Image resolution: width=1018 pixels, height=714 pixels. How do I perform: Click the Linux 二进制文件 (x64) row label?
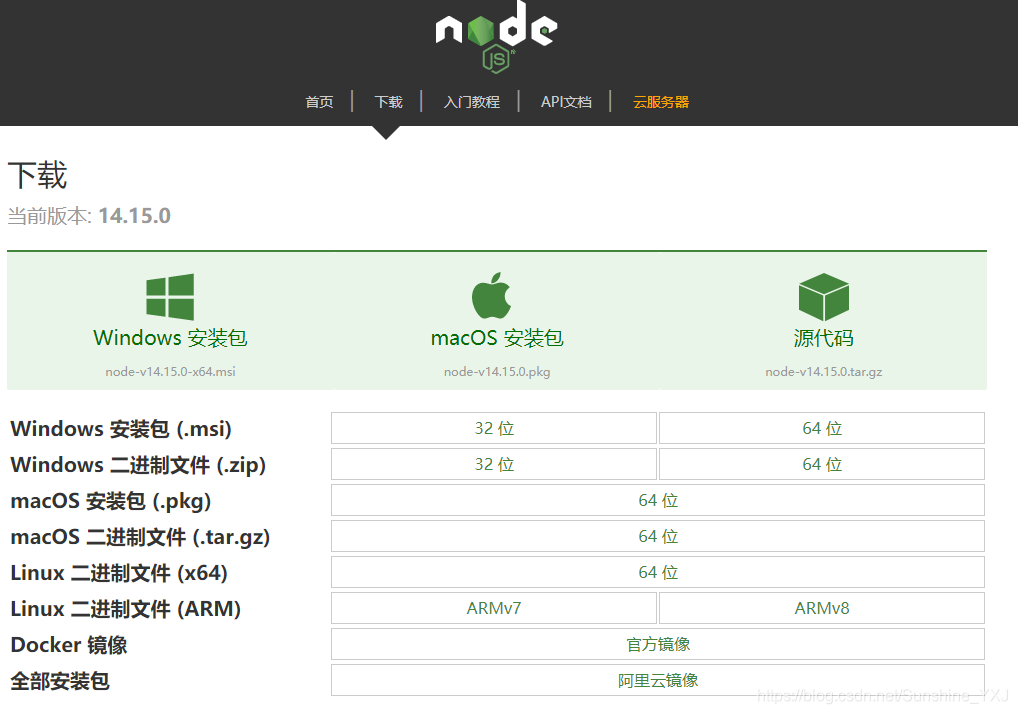119,573
